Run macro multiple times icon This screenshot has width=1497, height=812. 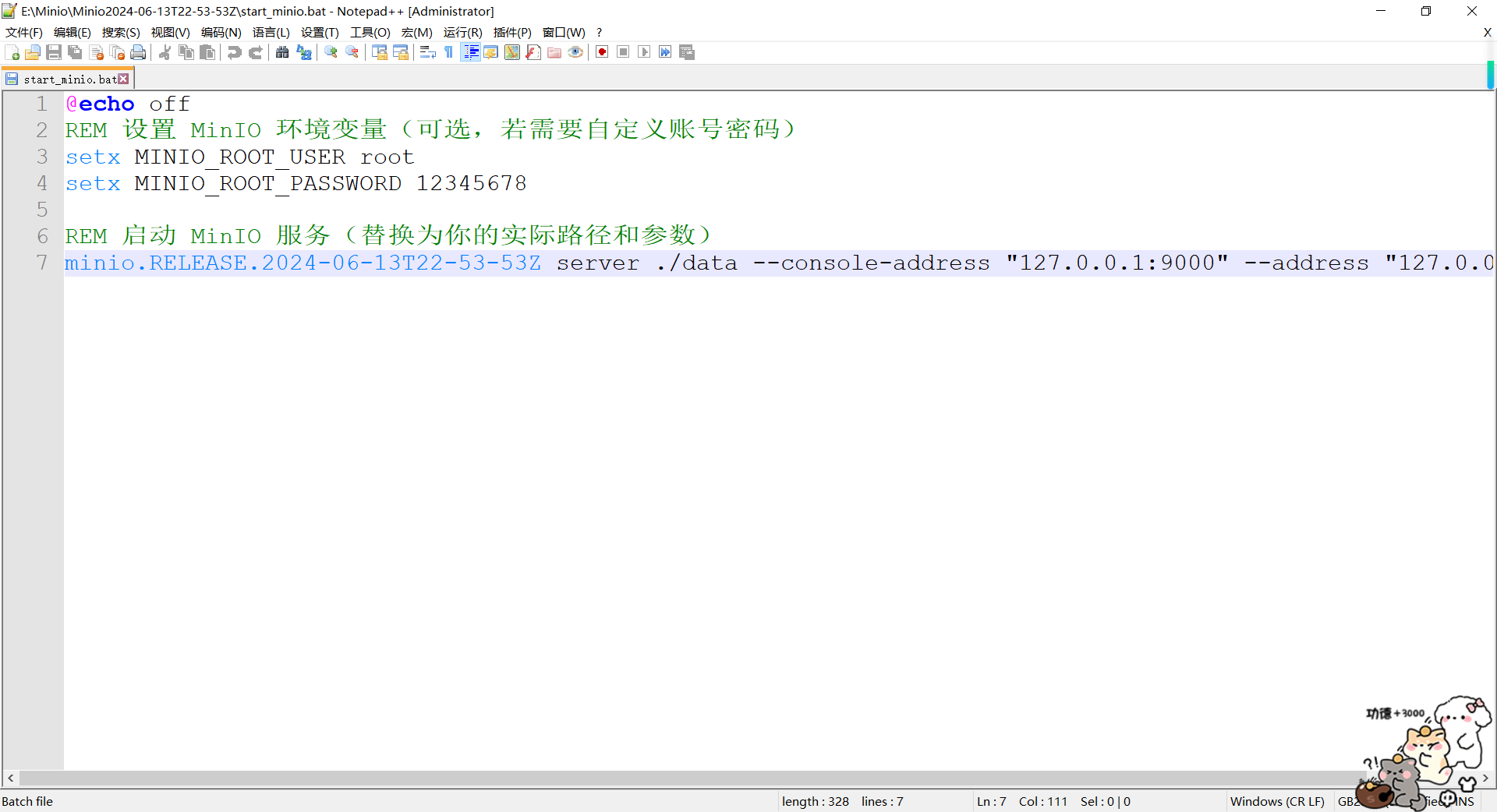pyautogui.click(x=665, y=52)
